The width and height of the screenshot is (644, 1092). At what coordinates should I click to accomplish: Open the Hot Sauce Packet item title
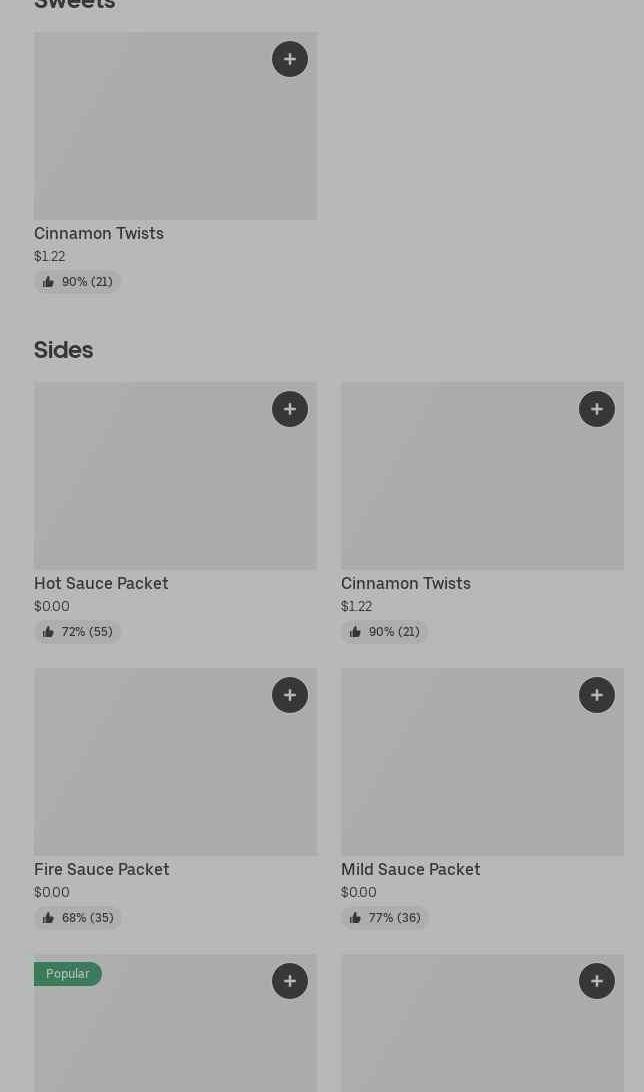click(x=101, y=583)
